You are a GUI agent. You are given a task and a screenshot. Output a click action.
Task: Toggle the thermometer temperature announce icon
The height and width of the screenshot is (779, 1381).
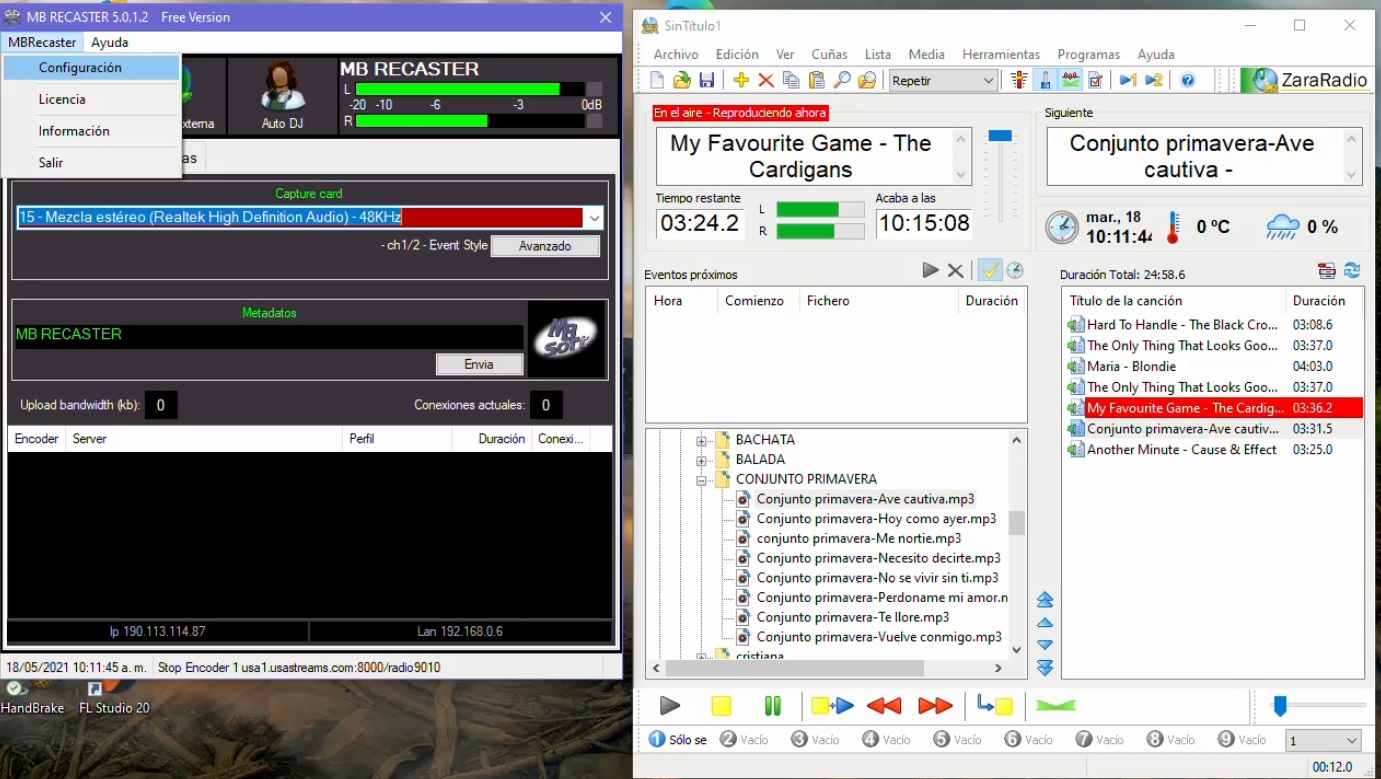pos(1045,80)
